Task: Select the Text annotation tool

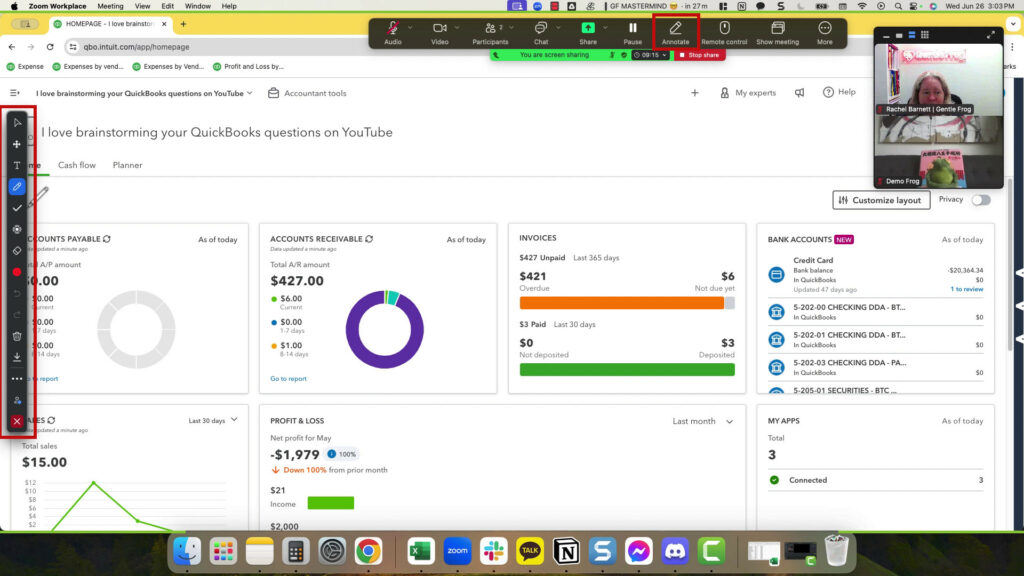Action: [17, 165]
